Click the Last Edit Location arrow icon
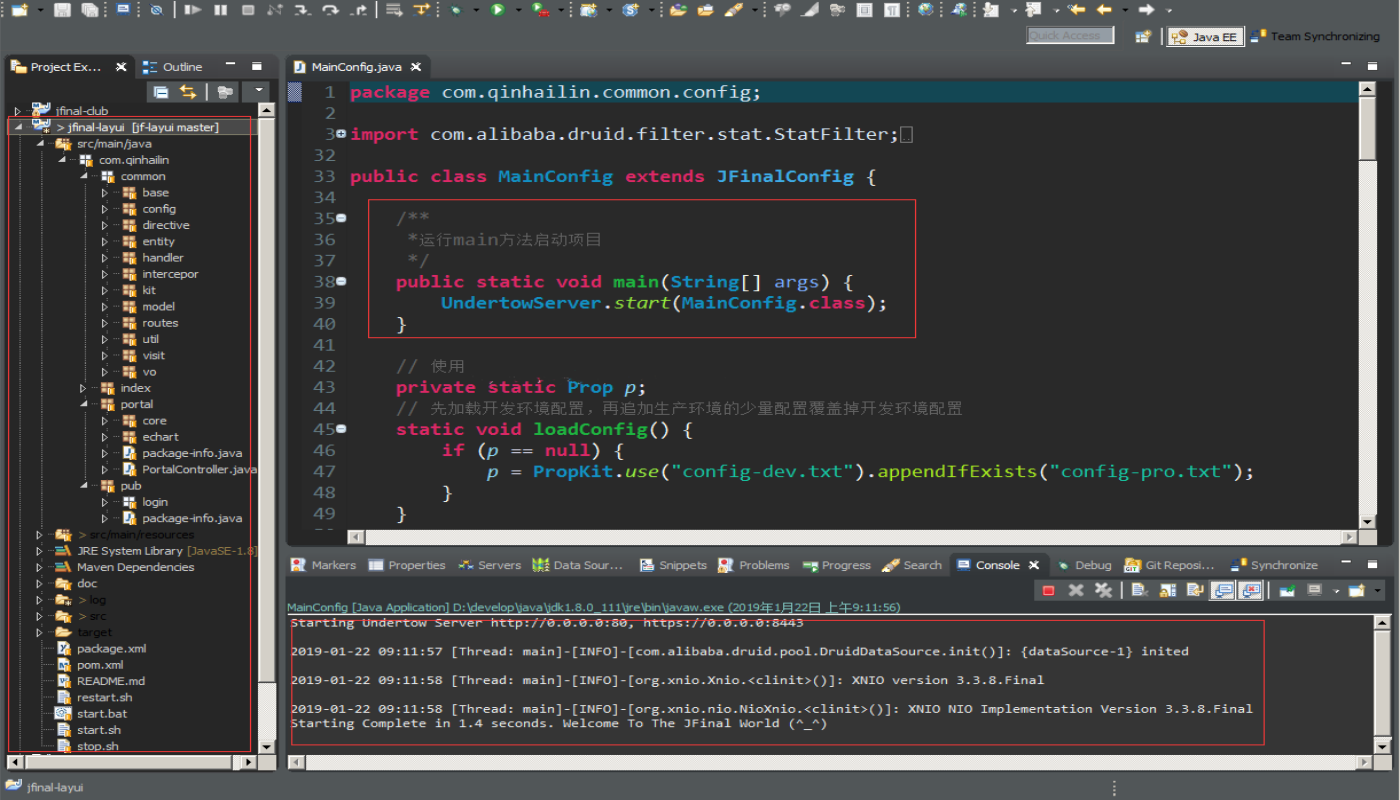 pos(1077,10)
